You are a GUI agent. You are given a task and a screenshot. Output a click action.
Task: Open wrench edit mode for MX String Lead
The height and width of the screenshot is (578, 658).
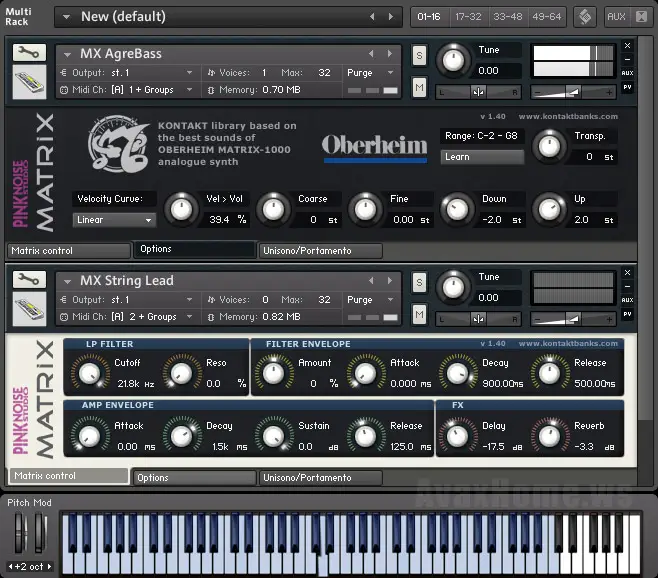click(29, 280)
